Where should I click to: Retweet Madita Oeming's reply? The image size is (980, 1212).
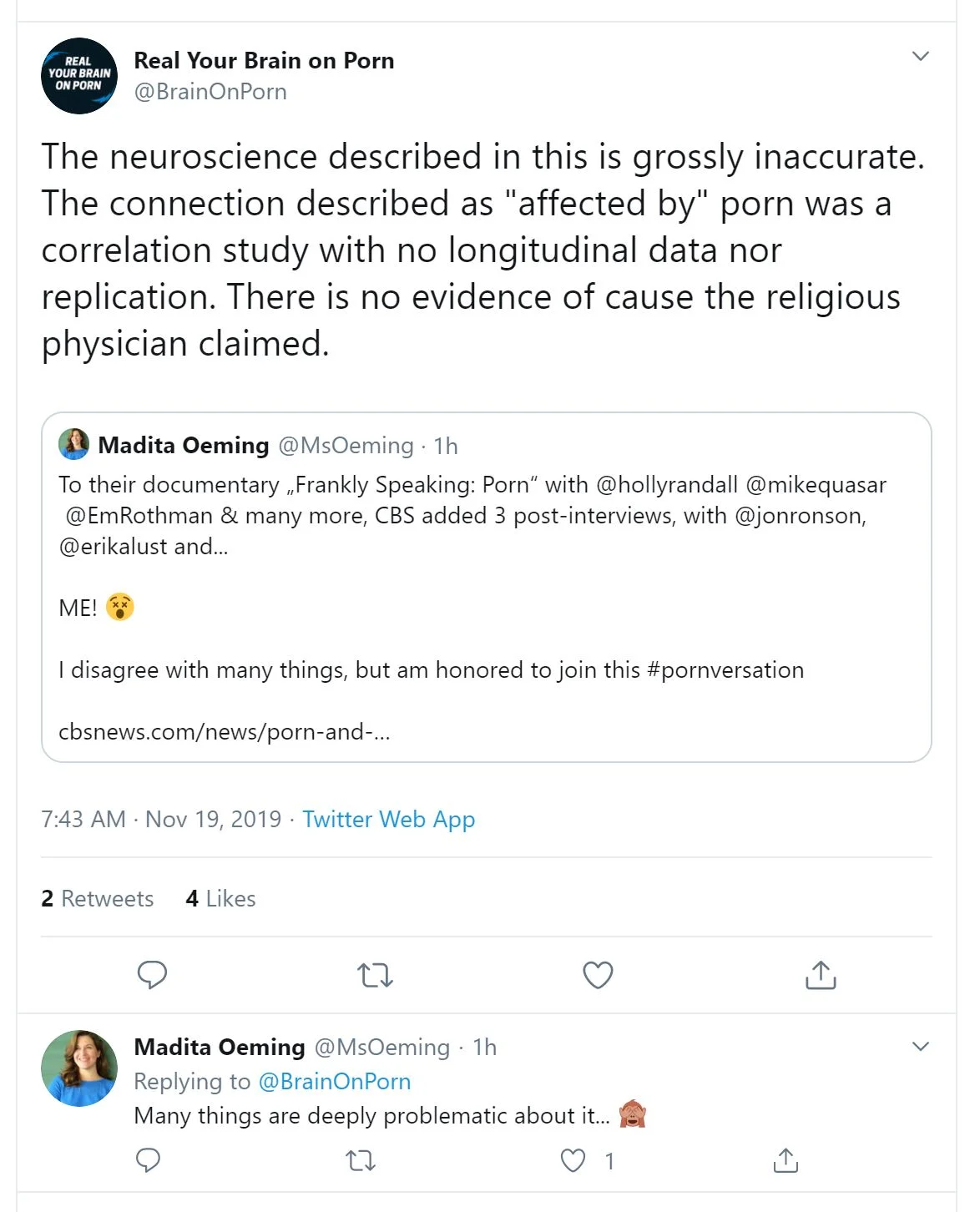point(361,1160)
